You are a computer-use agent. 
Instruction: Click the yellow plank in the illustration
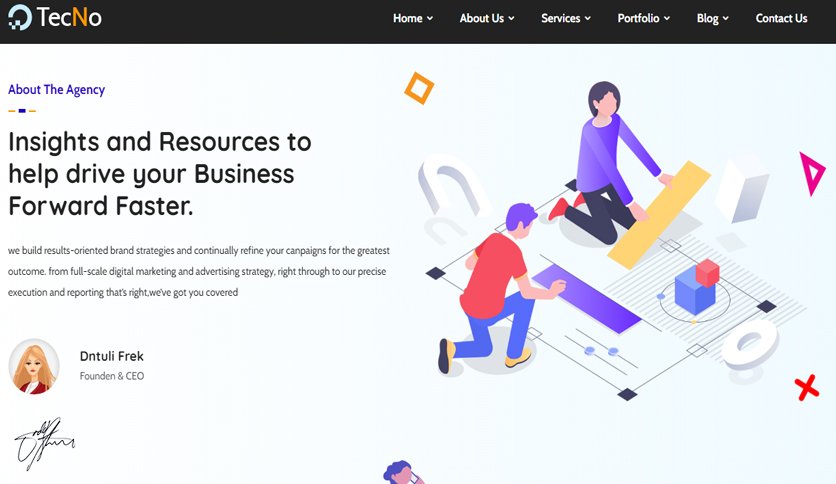pos(660,215)
